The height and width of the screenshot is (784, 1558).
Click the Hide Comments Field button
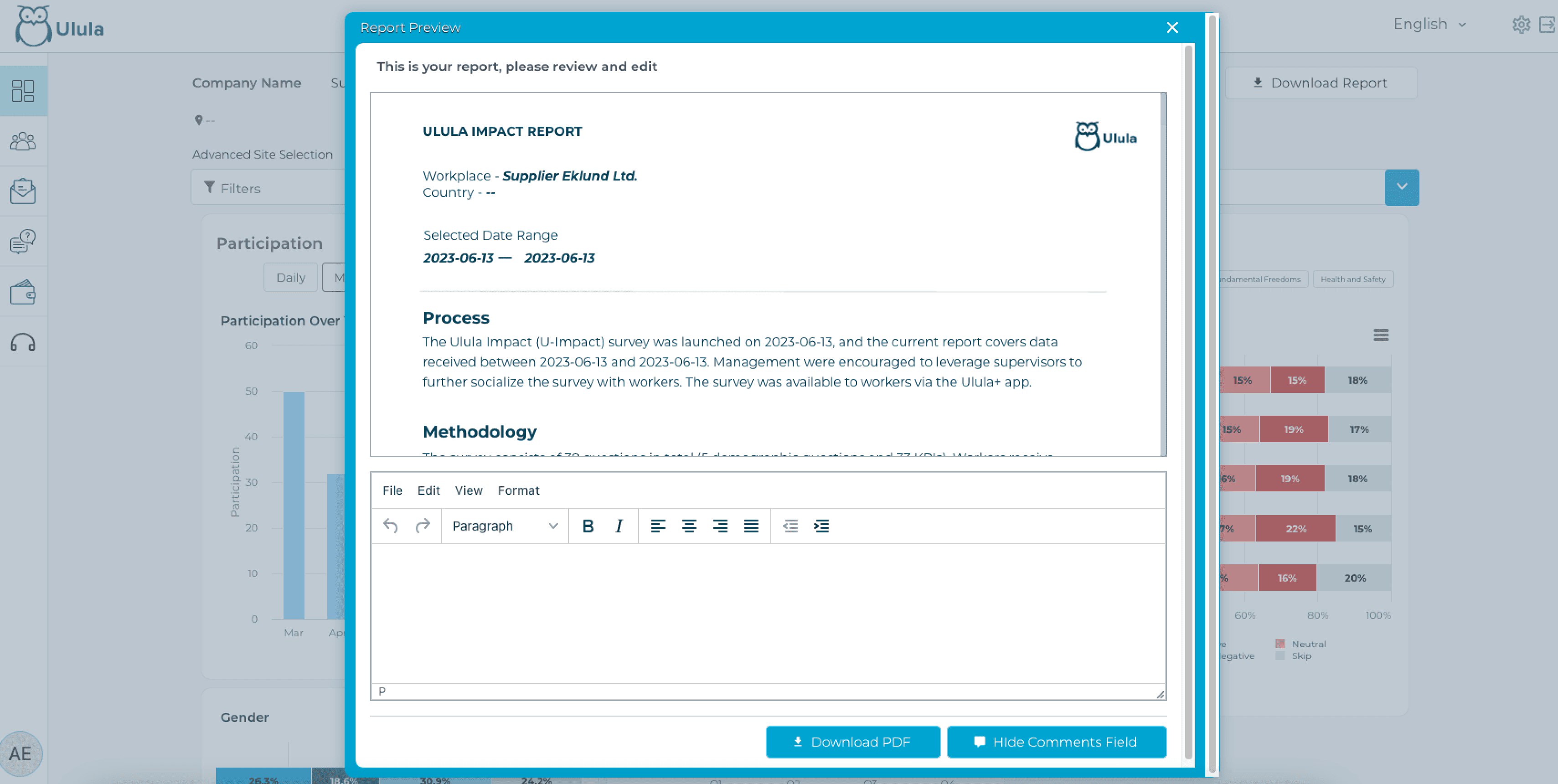coord(1056,742)
